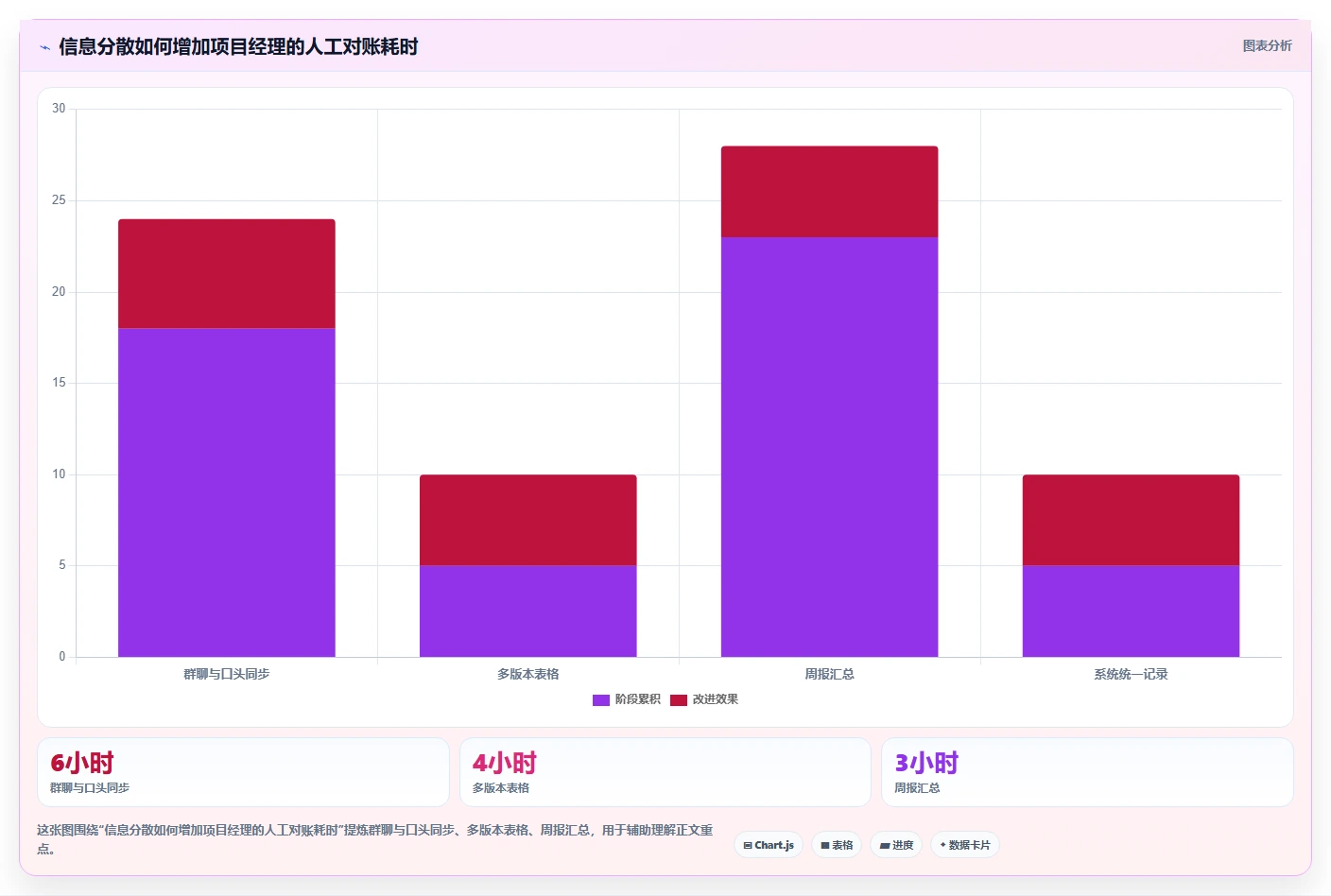Image resolution: width=1331 pixels, height=896 pixels.
Task: Click the 6小时 stat value
Action: pos(82,763)
